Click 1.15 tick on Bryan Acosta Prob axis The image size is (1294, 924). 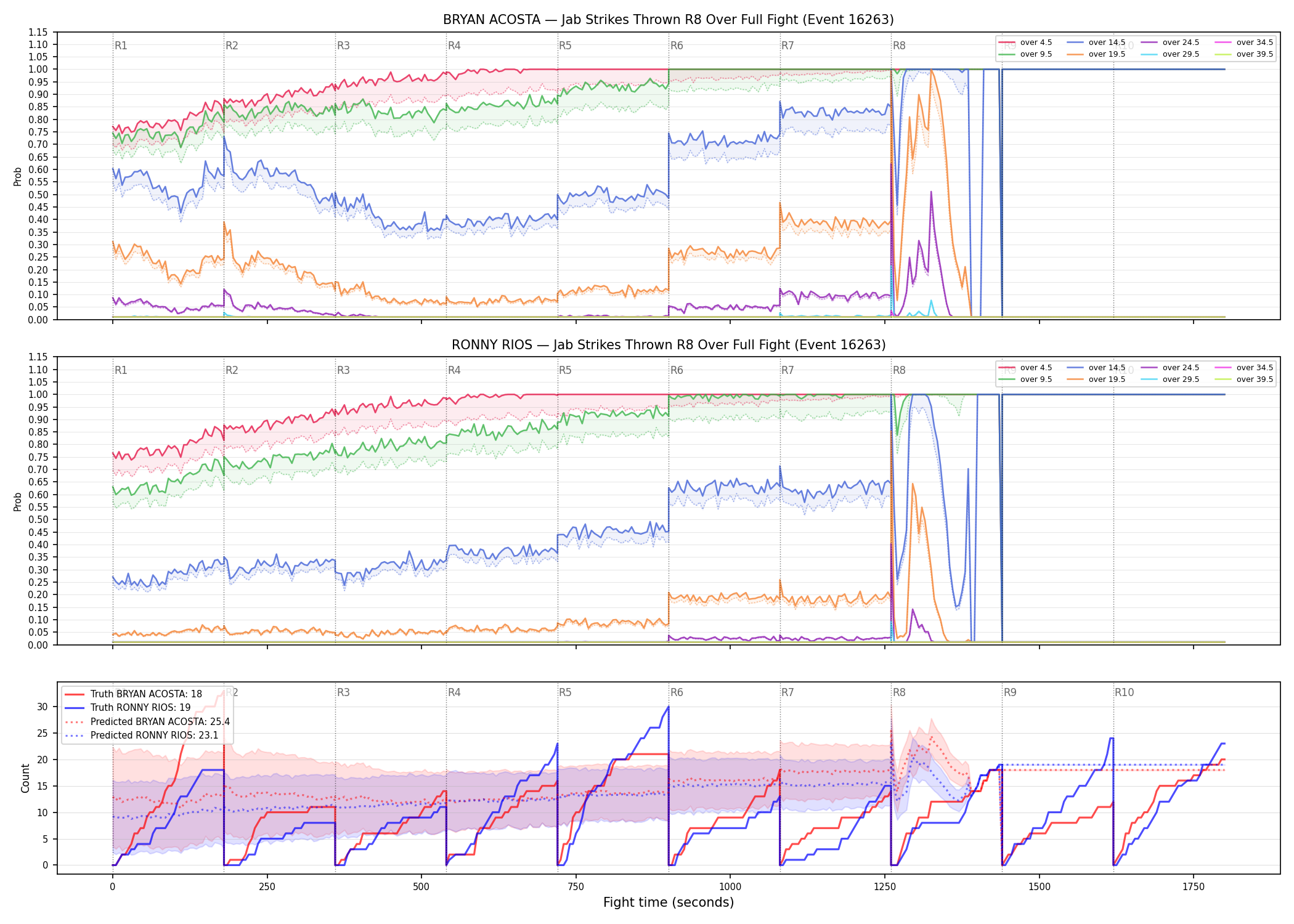[x=38, y=32]
